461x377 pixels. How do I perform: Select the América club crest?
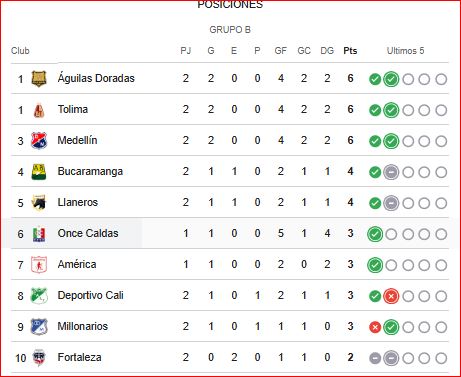click(x=39, y=265)
